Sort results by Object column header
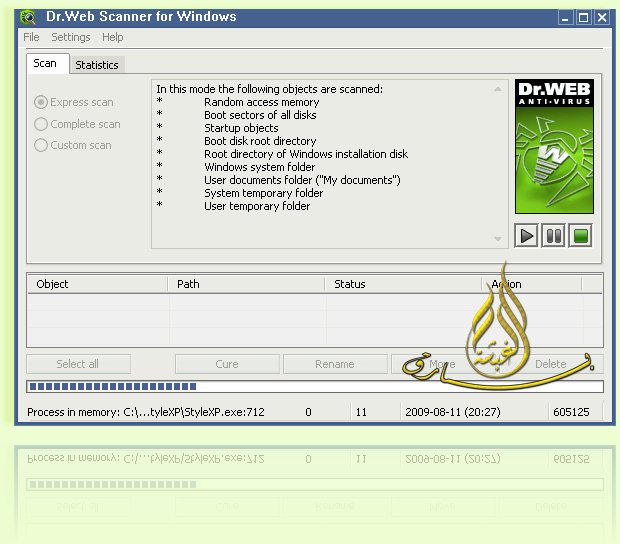 pyautogui.click(x=97, y=284)
